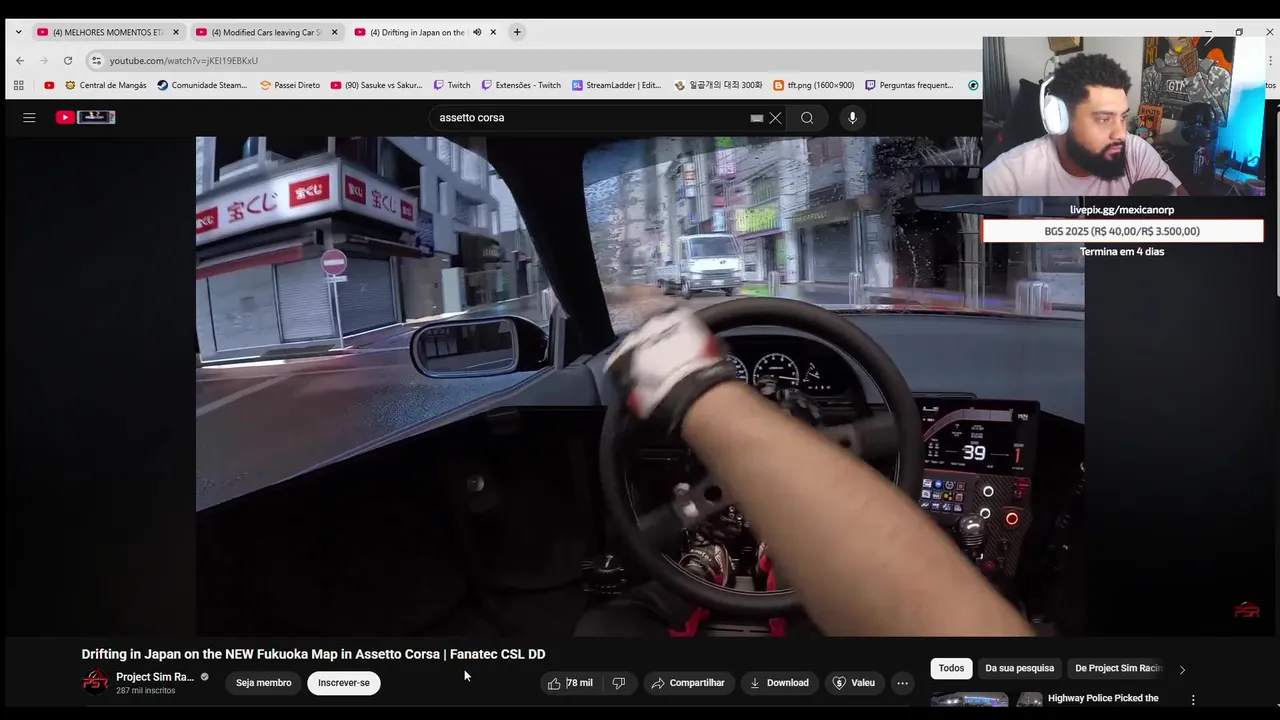Click the 'assetto corsa' search field
Viewport: 1280px width, 720px height.
pyautogui.click(x=590, y=118)
